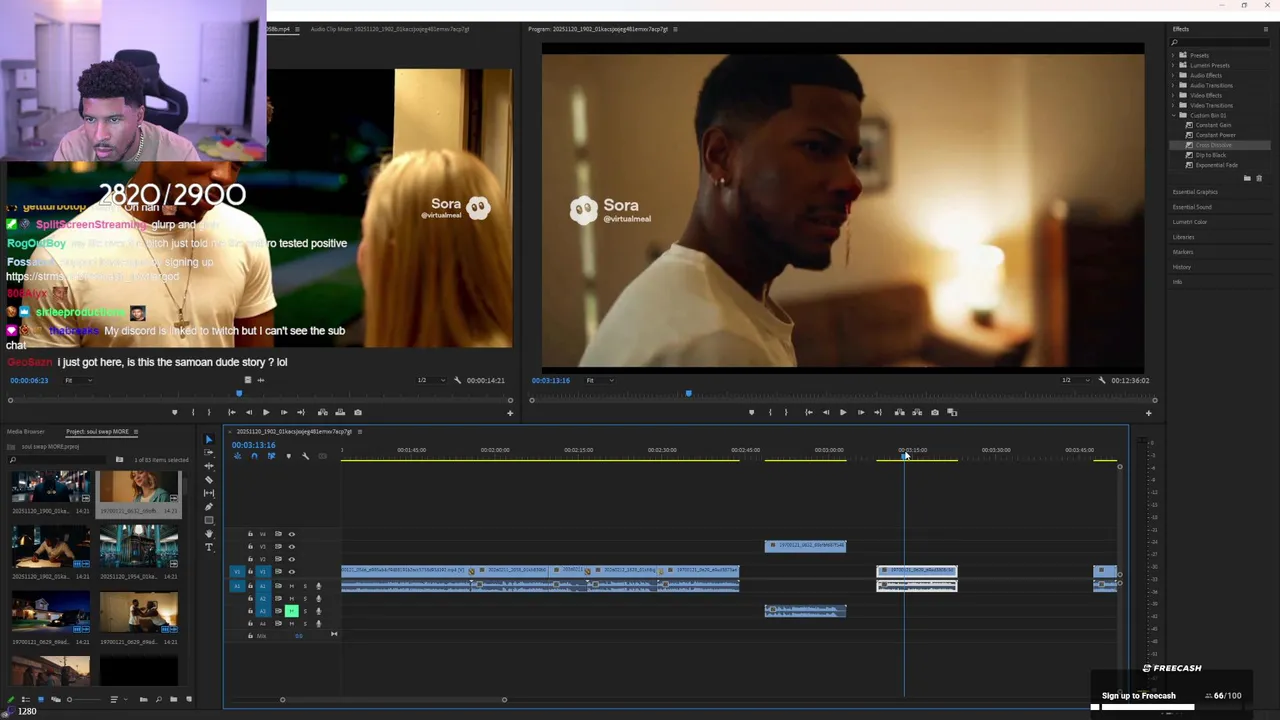The width and height of the screenshot is (1280, 720).
Task: Expand Video Effects folder
Action: (x=1173, y=95)
